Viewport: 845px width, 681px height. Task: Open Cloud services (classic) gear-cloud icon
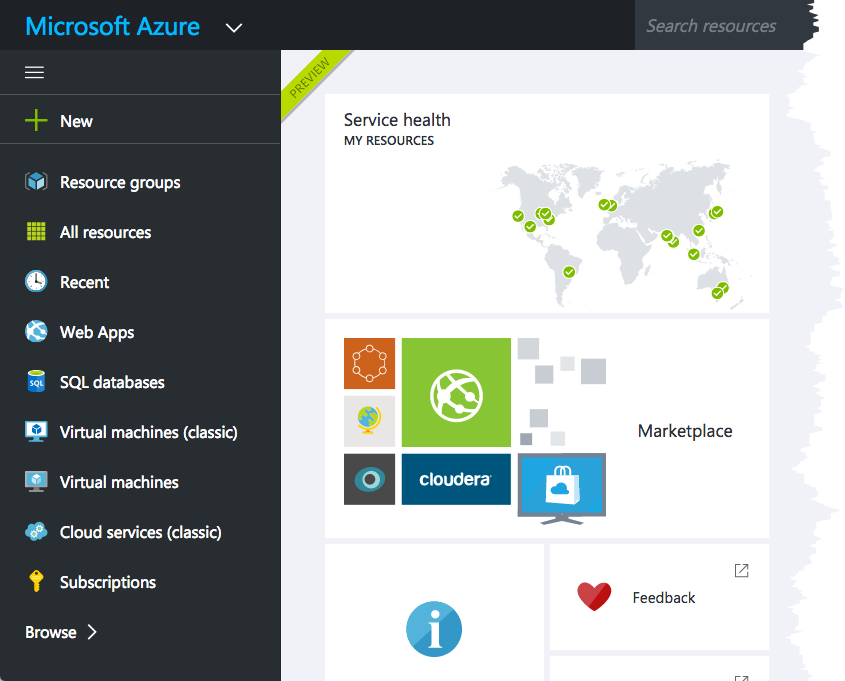(36, 531)
